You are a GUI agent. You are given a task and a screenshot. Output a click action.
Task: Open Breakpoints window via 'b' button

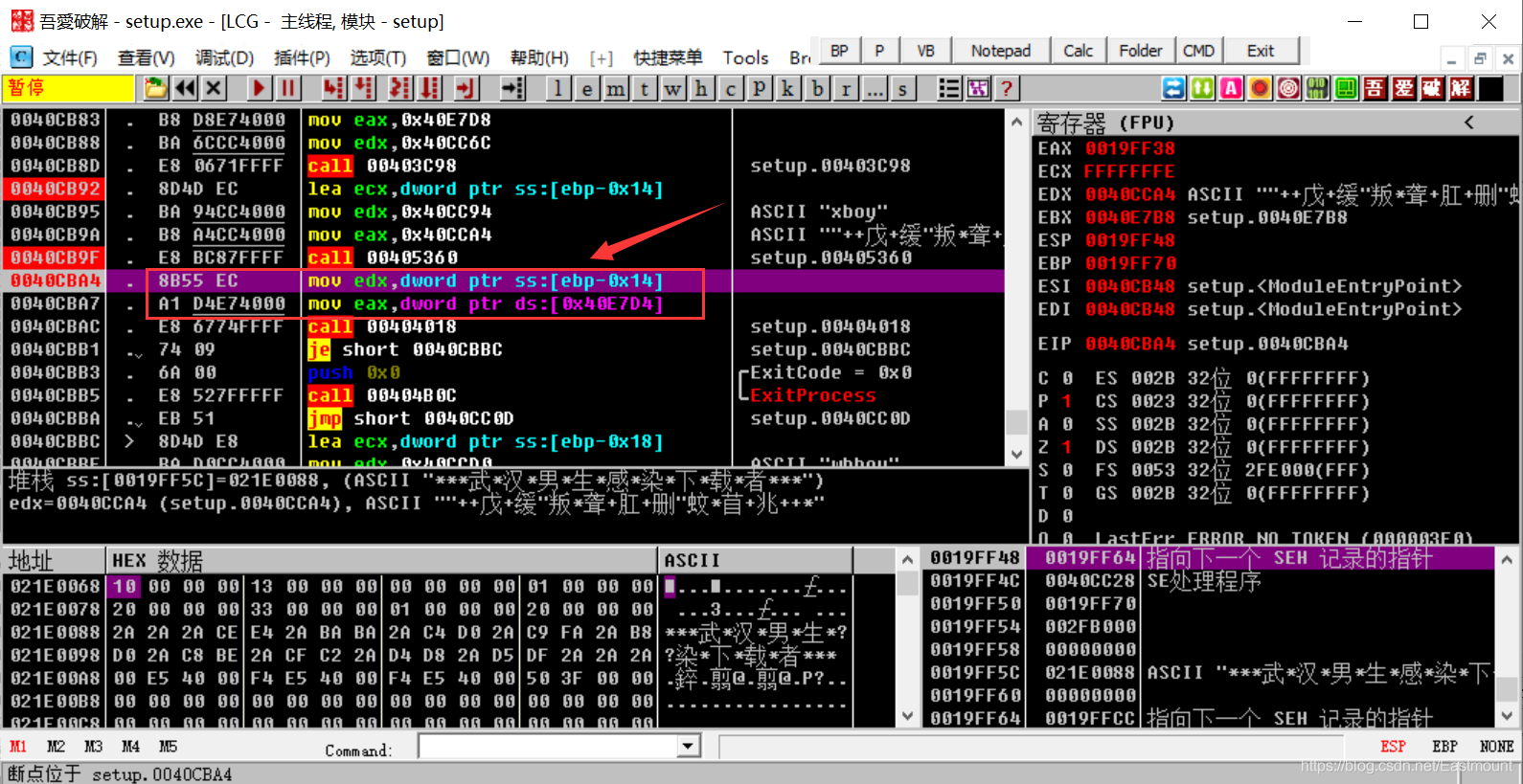(817, 89)
